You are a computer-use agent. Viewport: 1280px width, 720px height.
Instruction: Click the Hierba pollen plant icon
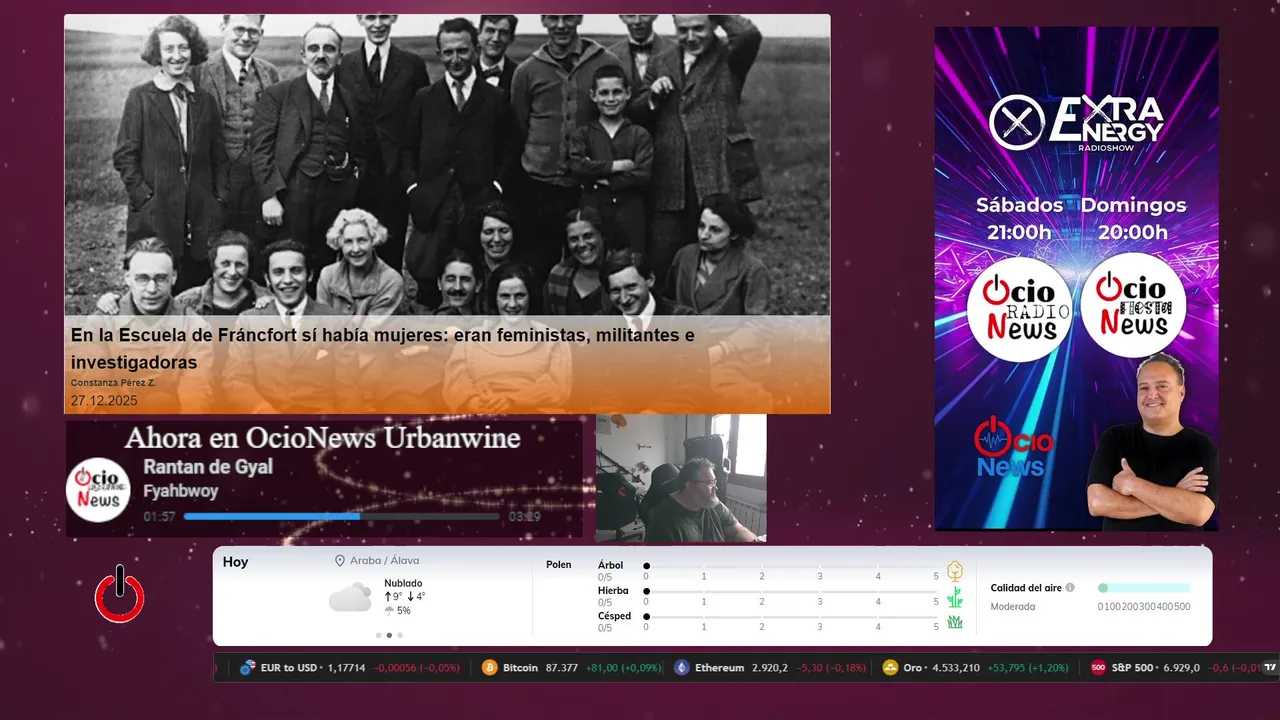click(955, 597)
